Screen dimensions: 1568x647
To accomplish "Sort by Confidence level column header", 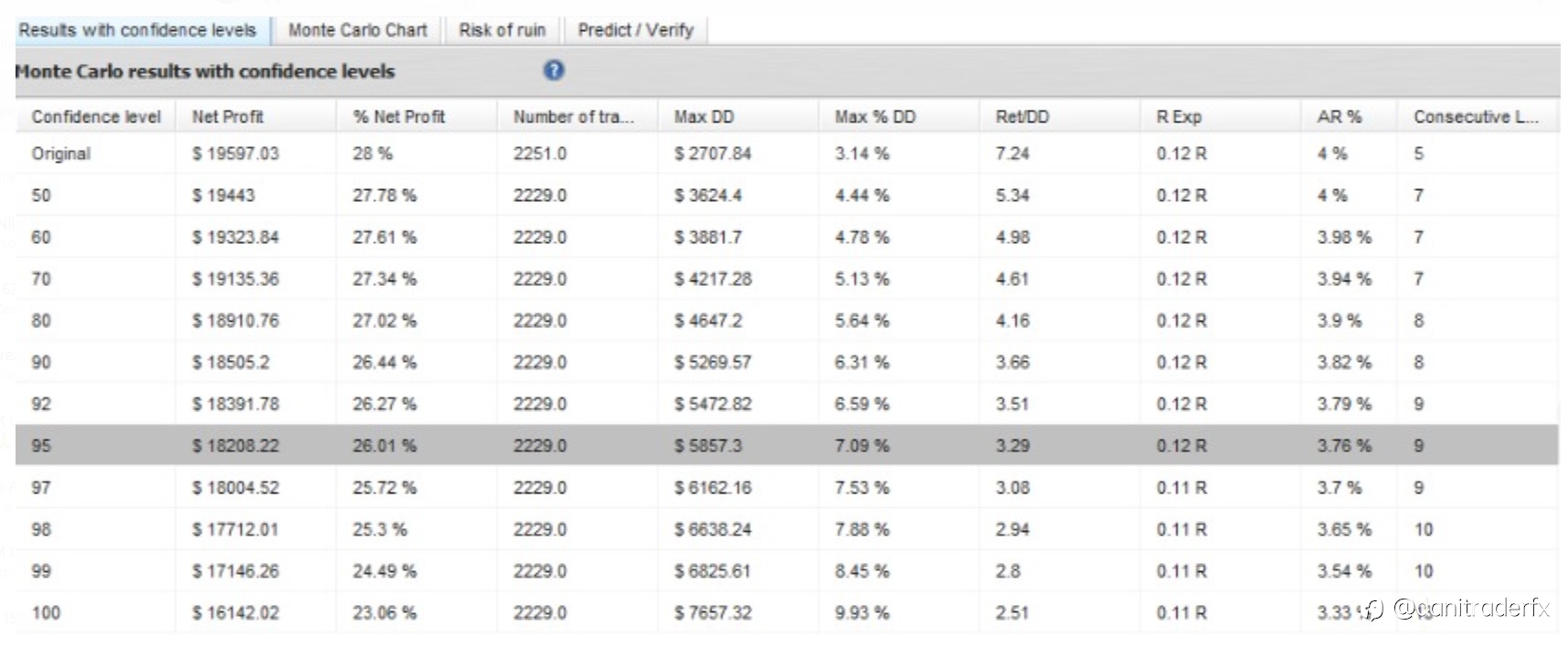I will point(95,117).
